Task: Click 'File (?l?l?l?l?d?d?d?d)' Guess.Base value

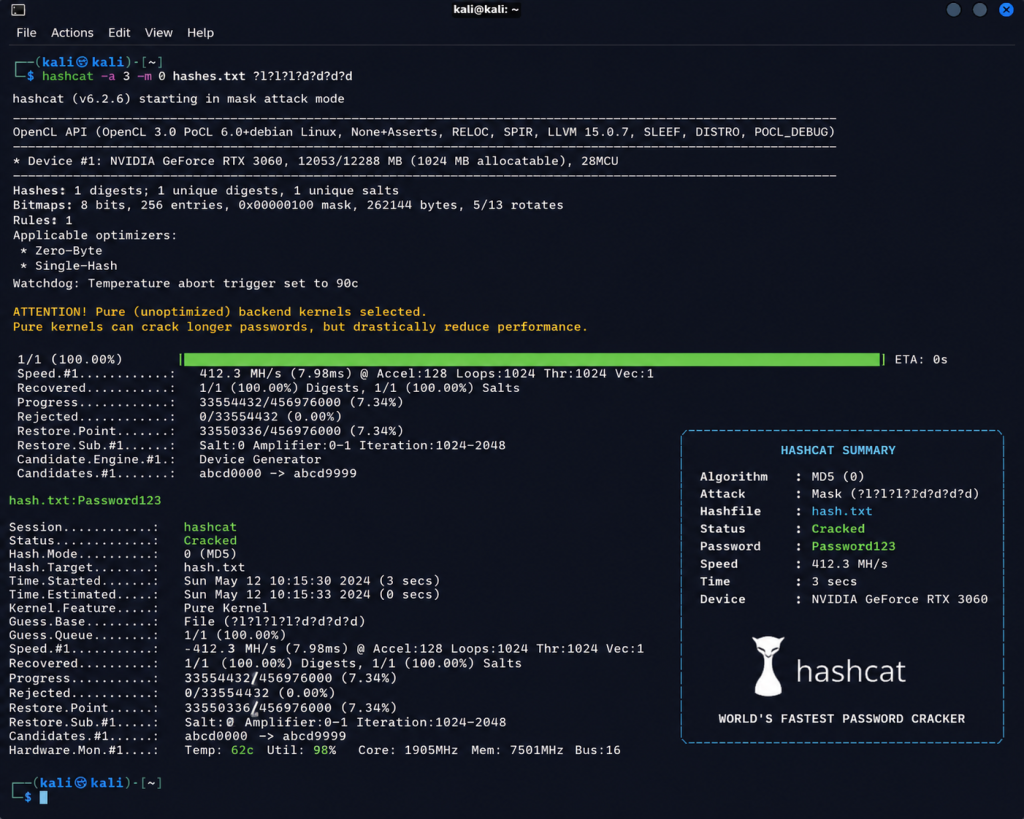Action: (x=274, y=621)
